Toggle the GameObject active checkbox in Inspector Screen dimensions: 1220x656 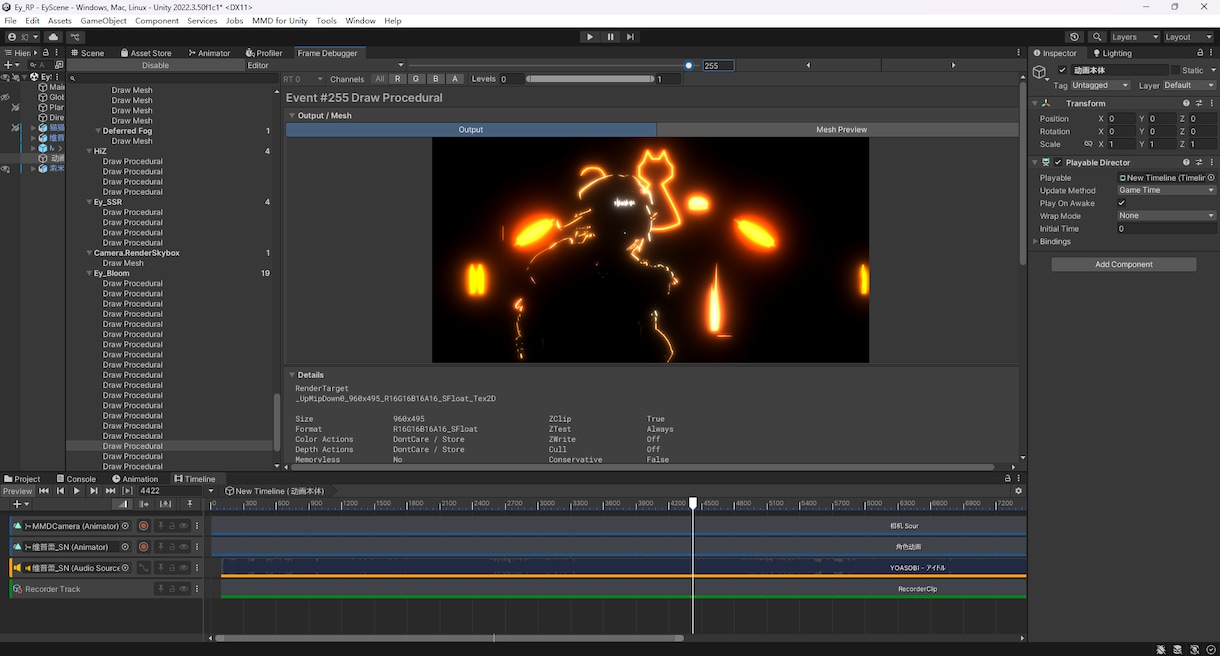pyautogui.click(x=1062, y=70)
